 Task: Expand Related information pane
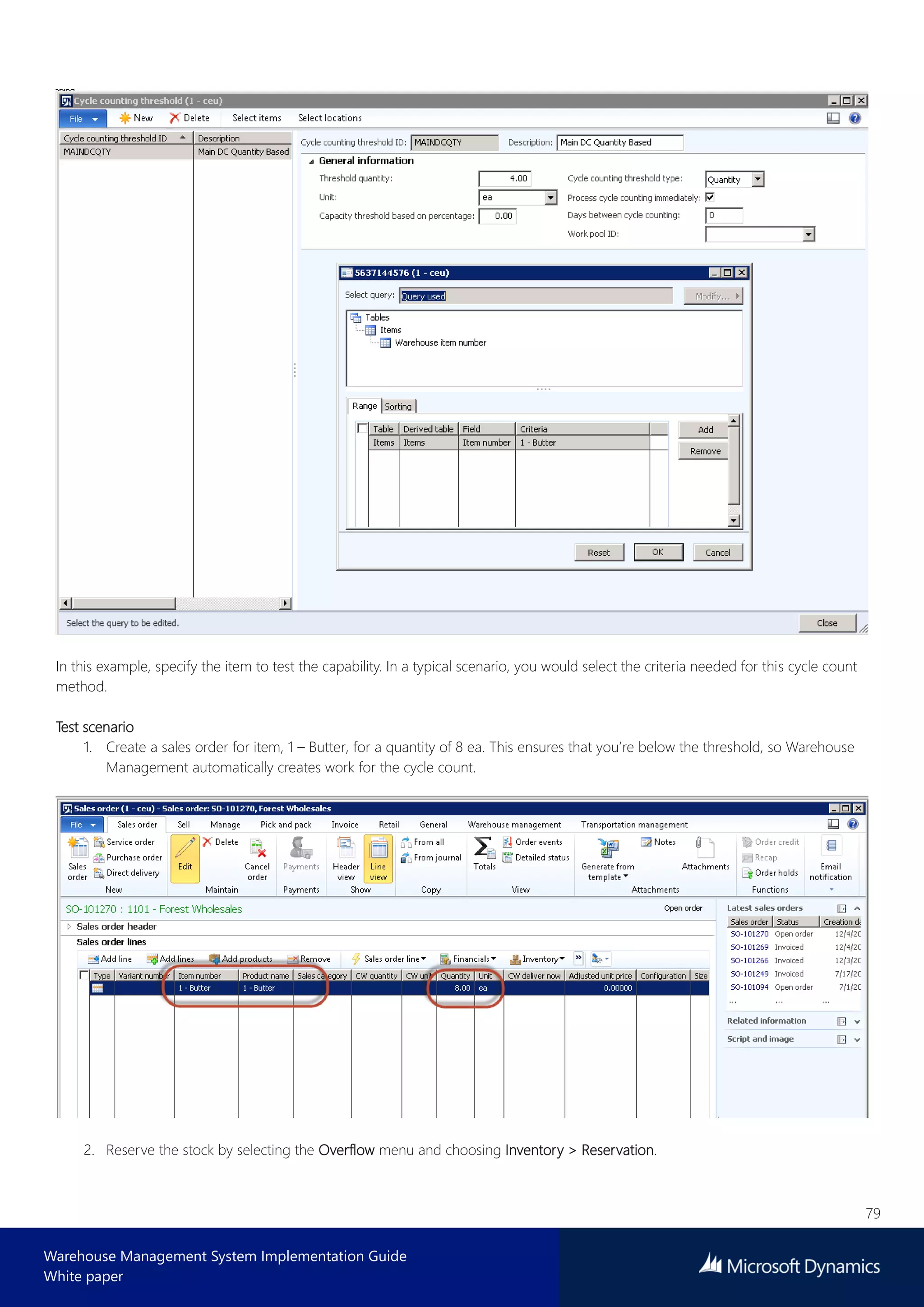857,1021
